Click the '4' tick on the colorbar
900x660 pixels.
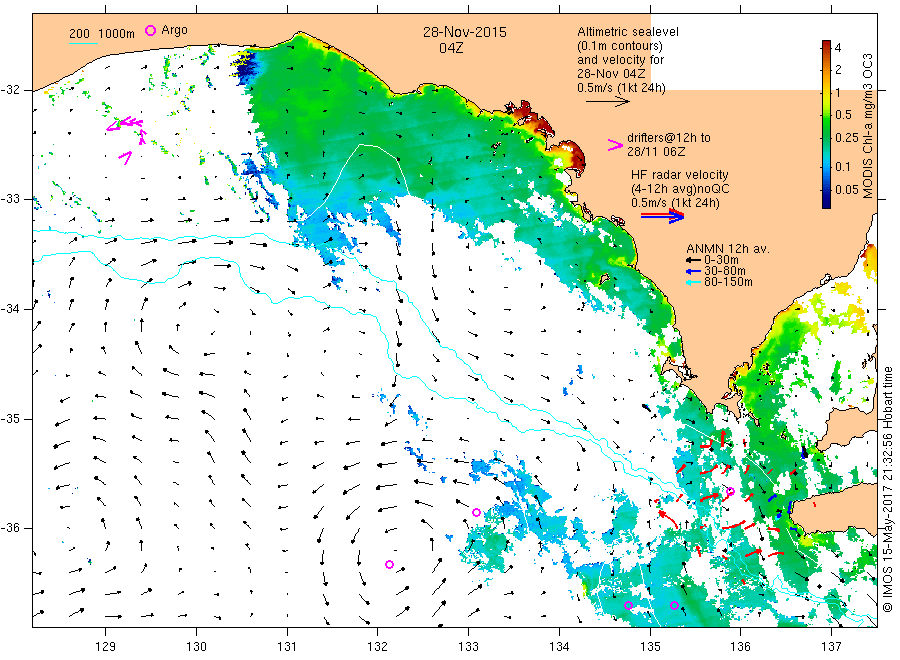(x=838, y=48)
